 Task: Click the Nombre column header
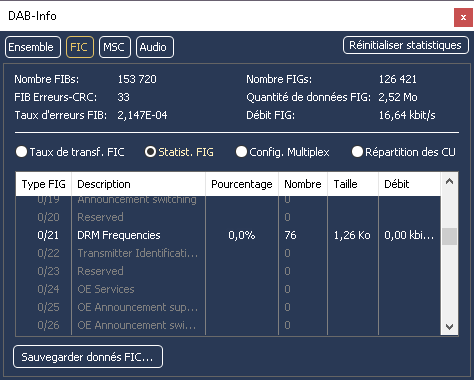[x=303, y=184]
